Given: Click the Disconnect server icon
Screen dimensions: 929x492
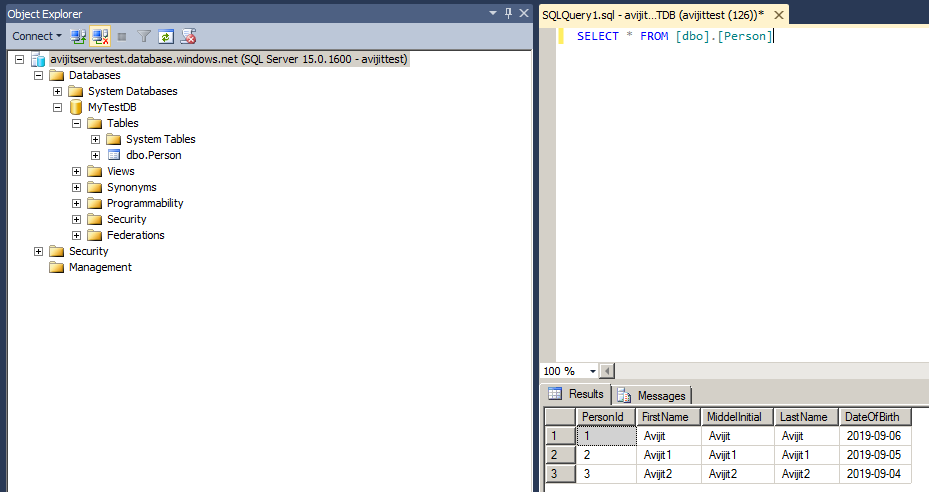Looking at the screenshot, I should click(100, 36).
